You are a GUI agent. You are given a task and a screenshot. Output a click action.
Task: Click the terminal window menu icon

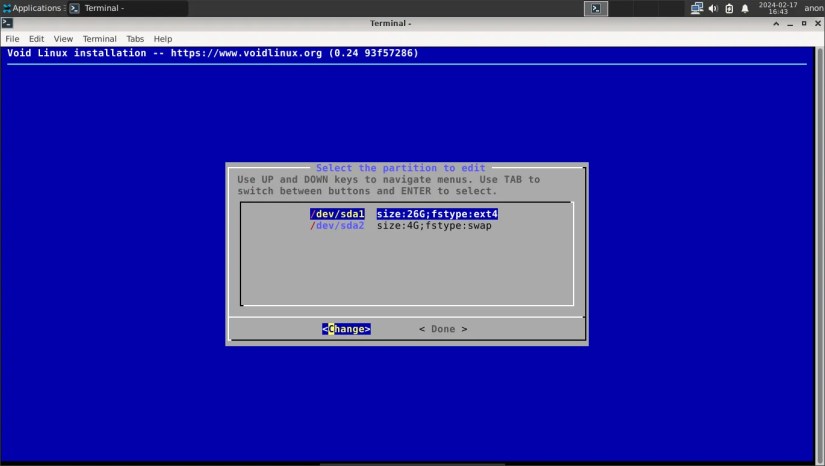(7, 23)
